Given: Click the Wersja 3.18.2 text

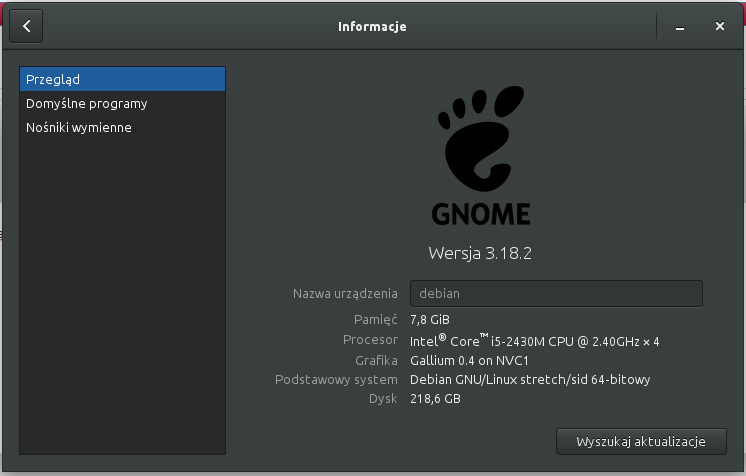Looking at the screenshot, I should pos(479,253).
